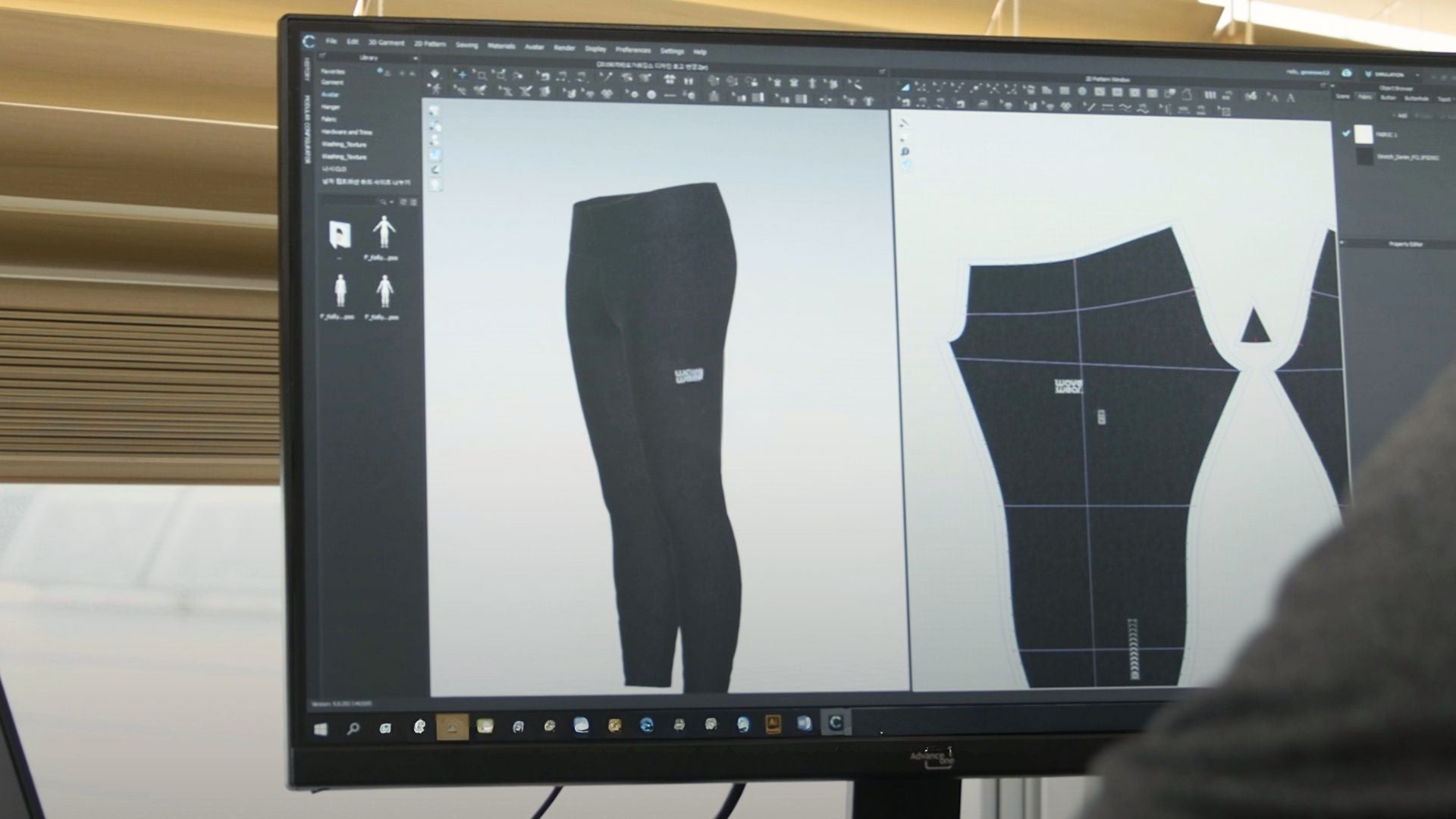This screenshot has height=819, width=1456.
Task: Select the blue Select/Move cross tool
Action: click(461, 74)
